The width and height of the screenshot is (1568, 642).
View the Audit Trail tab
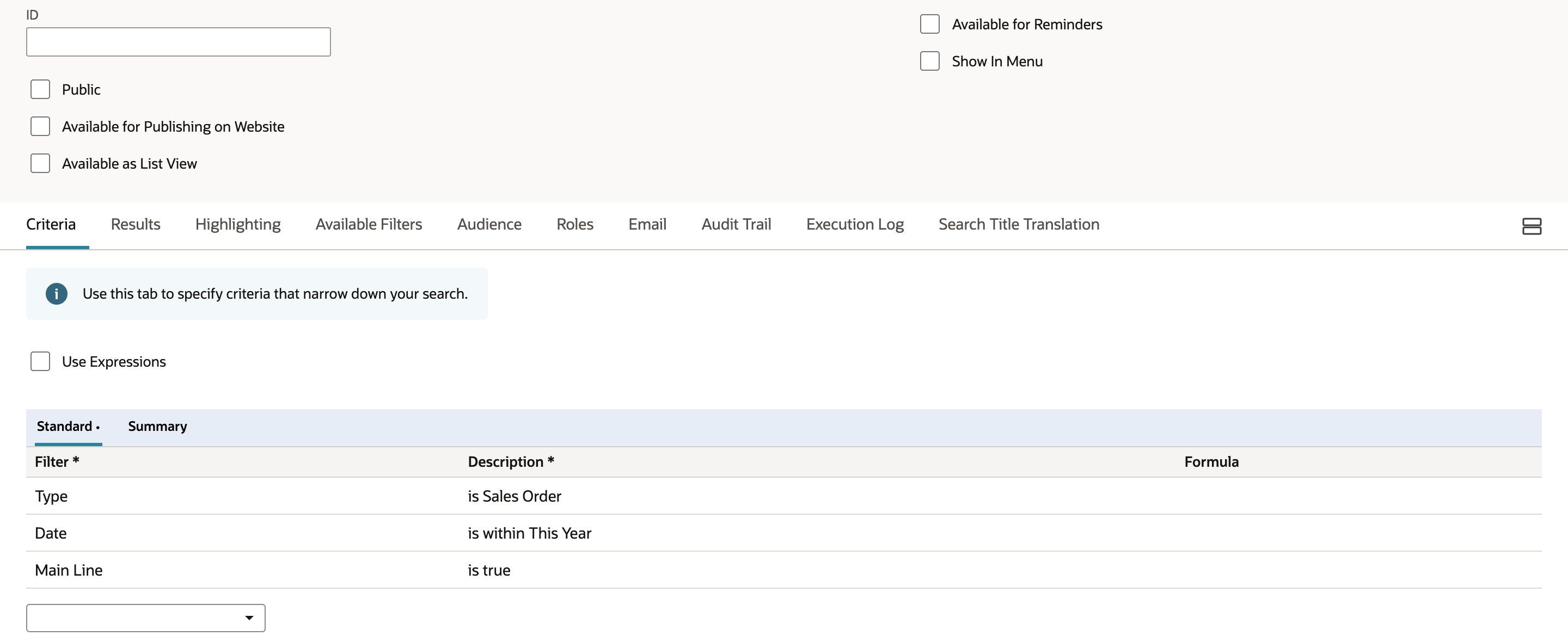[x=736, y=225]
